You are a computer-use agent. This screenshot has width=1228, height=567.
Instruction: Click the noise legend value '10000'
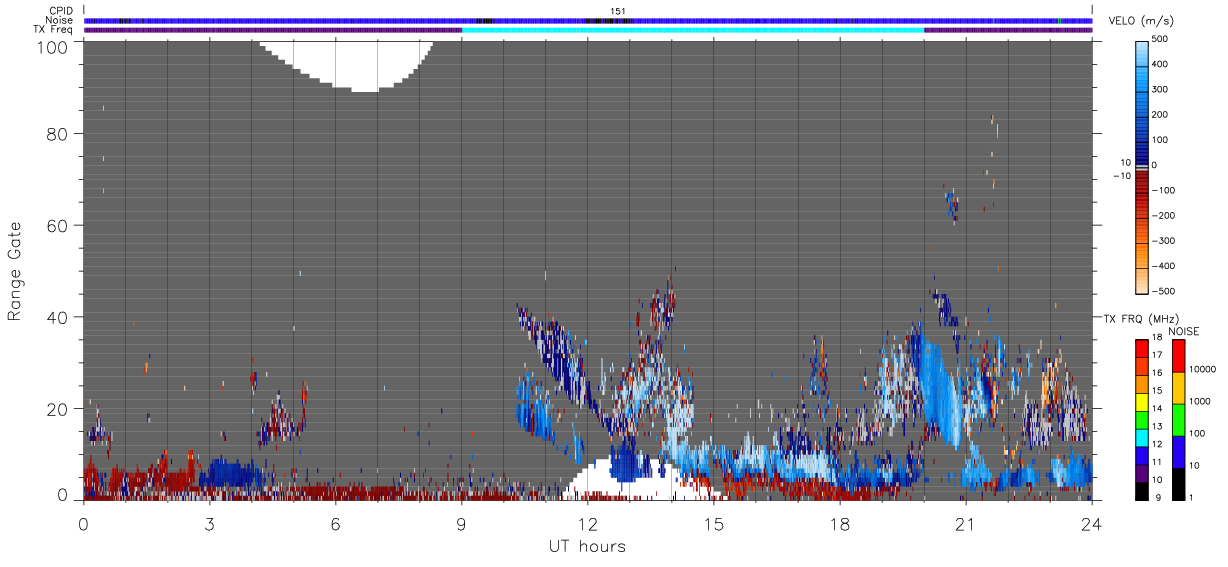1205,369
